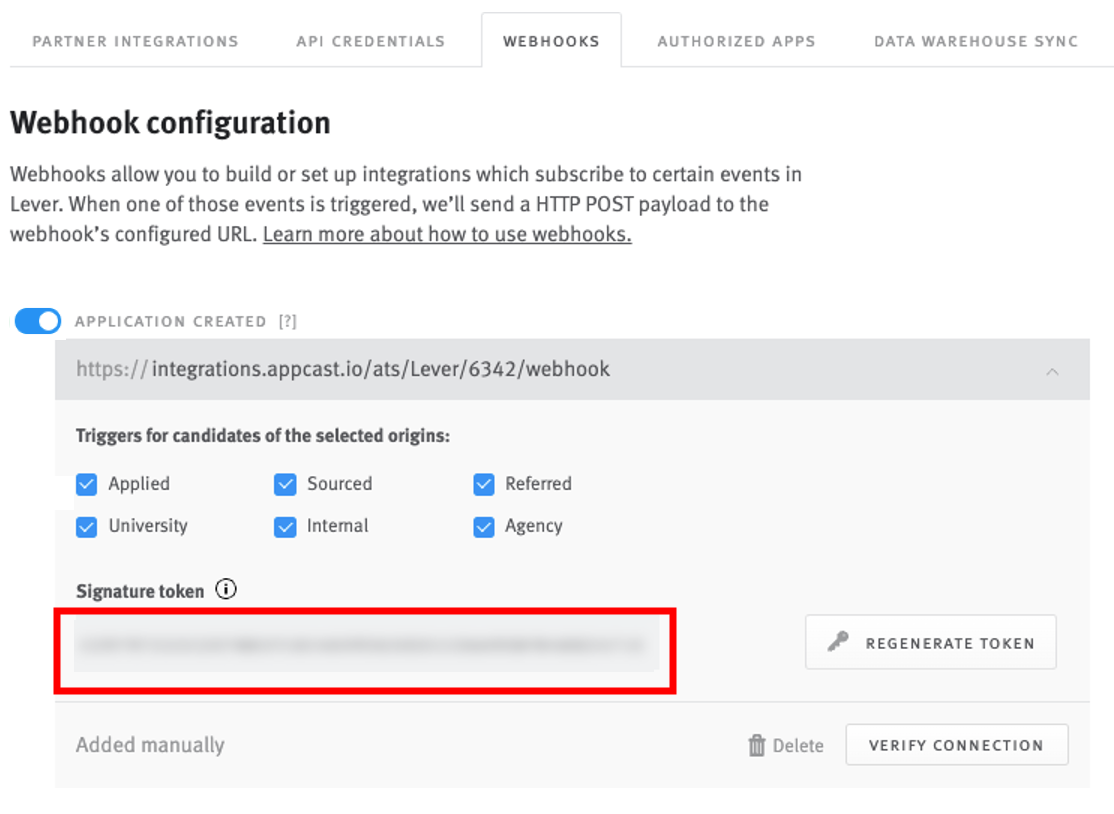
Task: Disable the Application Created webhook toggle
Action: 37,321
